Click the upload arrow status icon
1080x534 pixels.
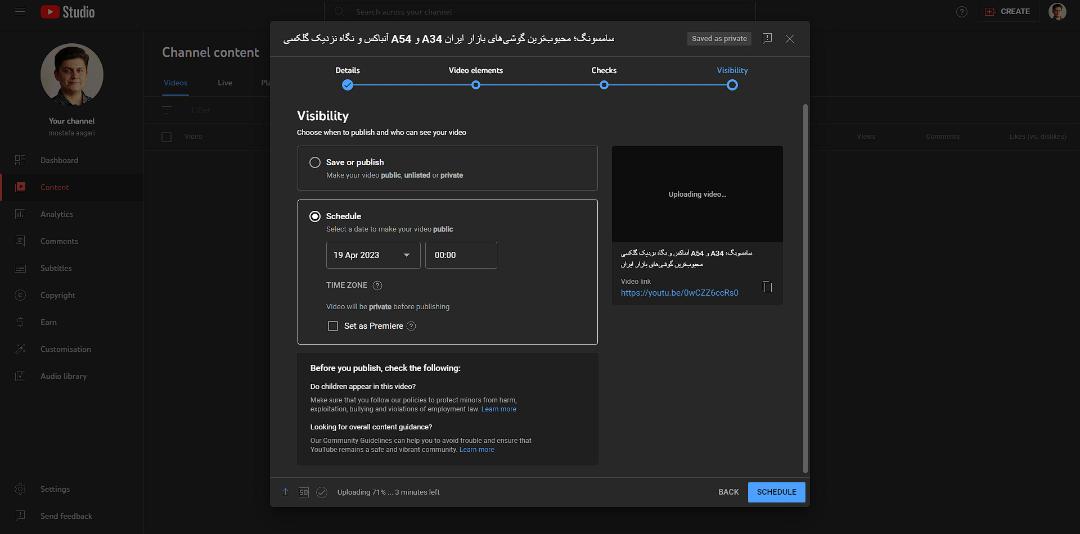click(x=285, y=492)
